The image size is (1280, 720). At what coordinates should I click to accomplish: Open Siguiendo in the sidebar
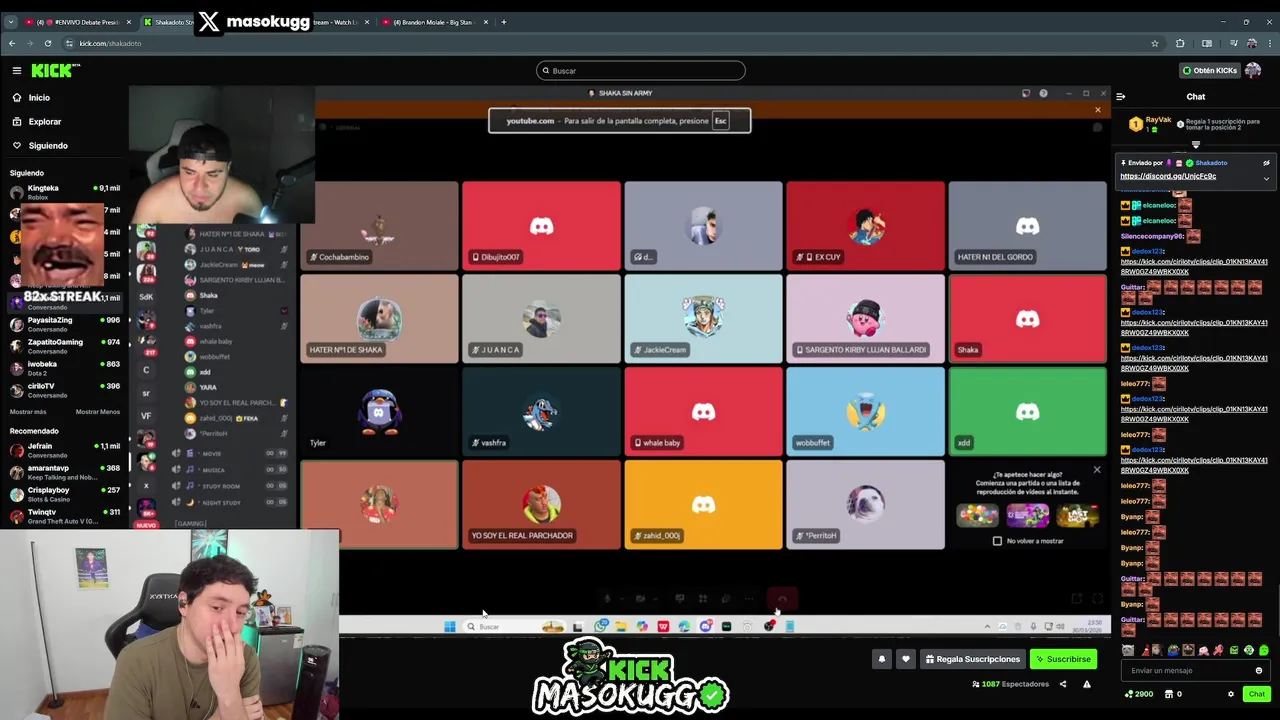click(48, 146)
